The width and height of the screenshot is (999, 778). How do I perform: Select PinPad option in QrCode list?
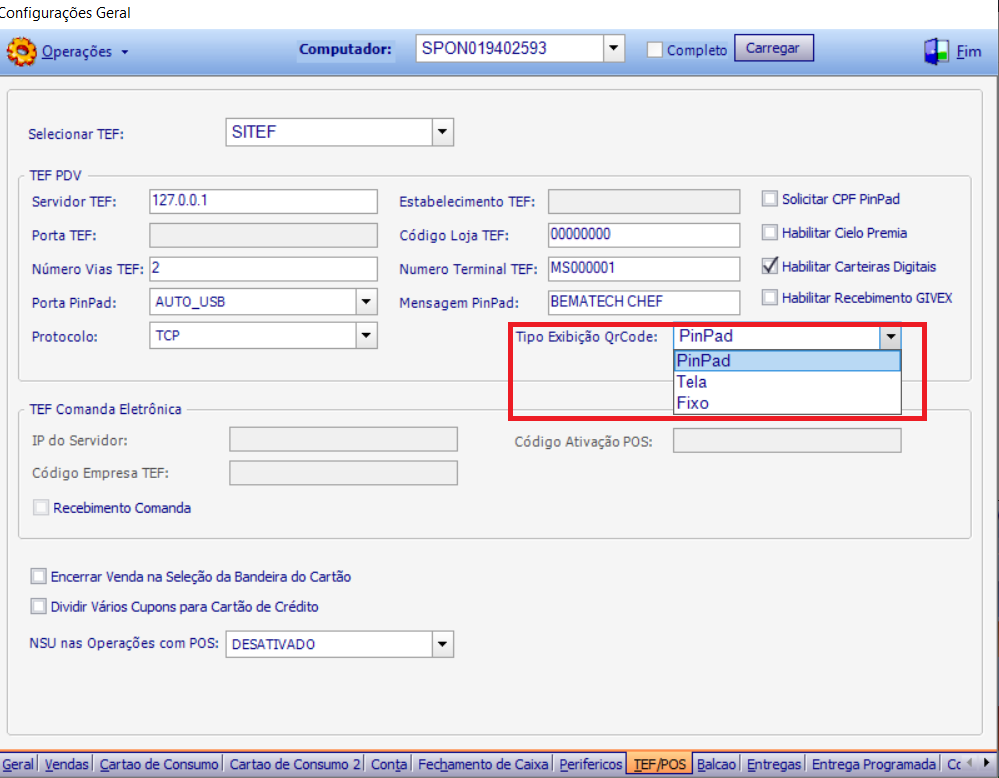tap(787, 361)
